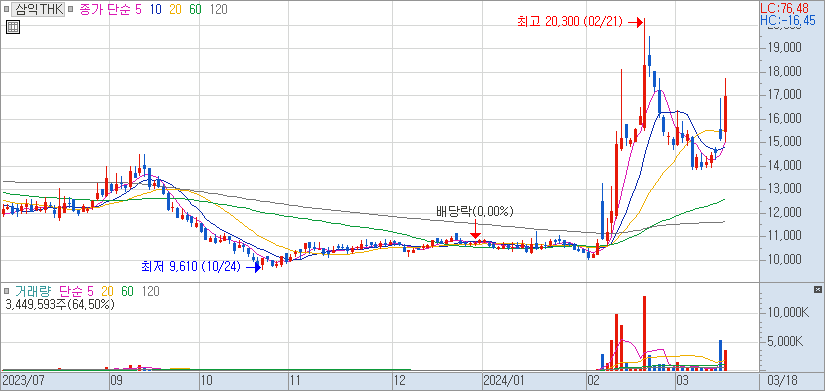825x391 pixels.
Task: Open the grid table icon below 삼익THK
Action: click(13, 28)
